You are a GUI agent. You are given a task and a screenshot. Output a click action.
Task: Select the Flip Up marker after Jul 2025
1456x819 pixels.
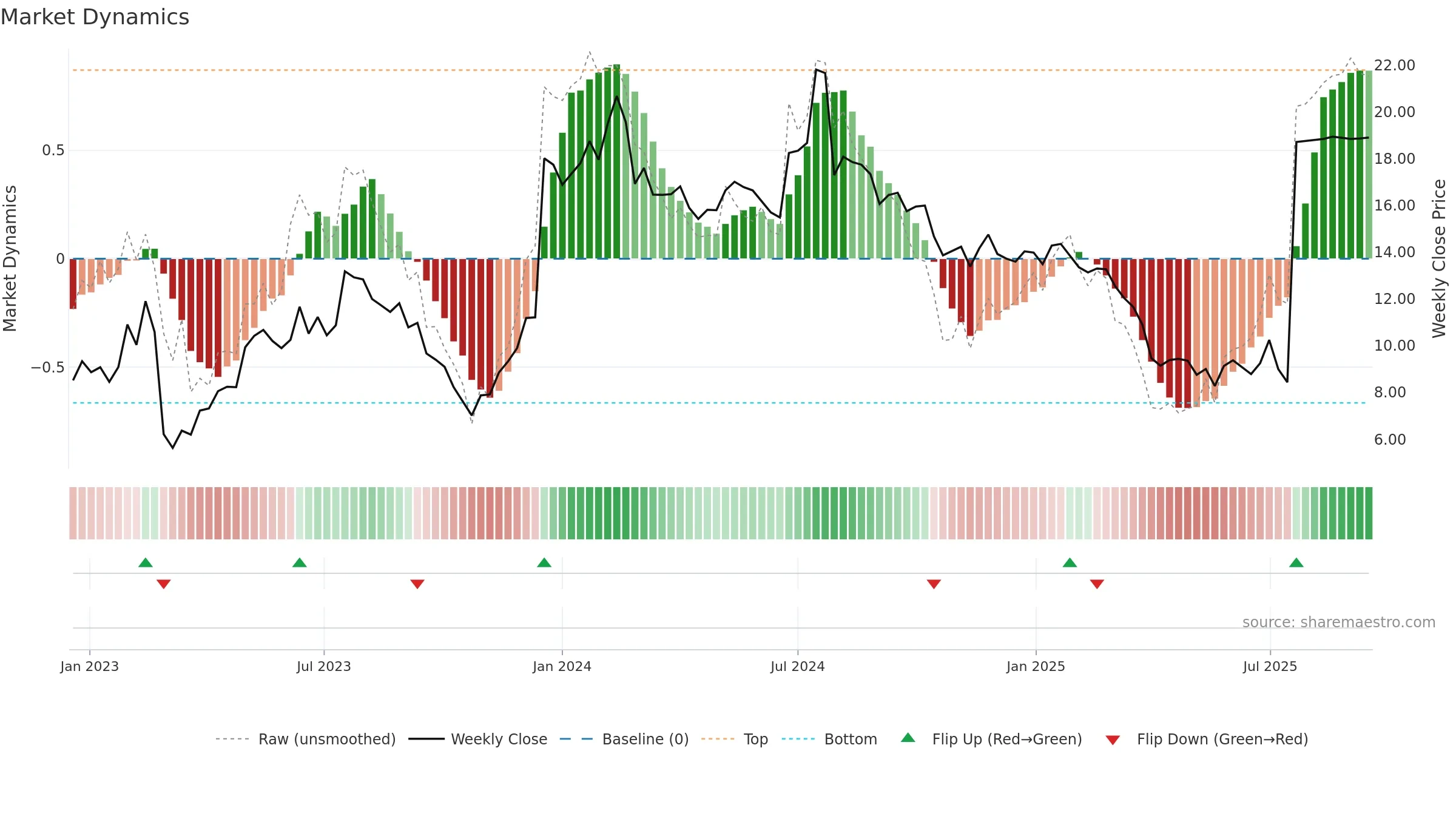(x=1296, y=562)
